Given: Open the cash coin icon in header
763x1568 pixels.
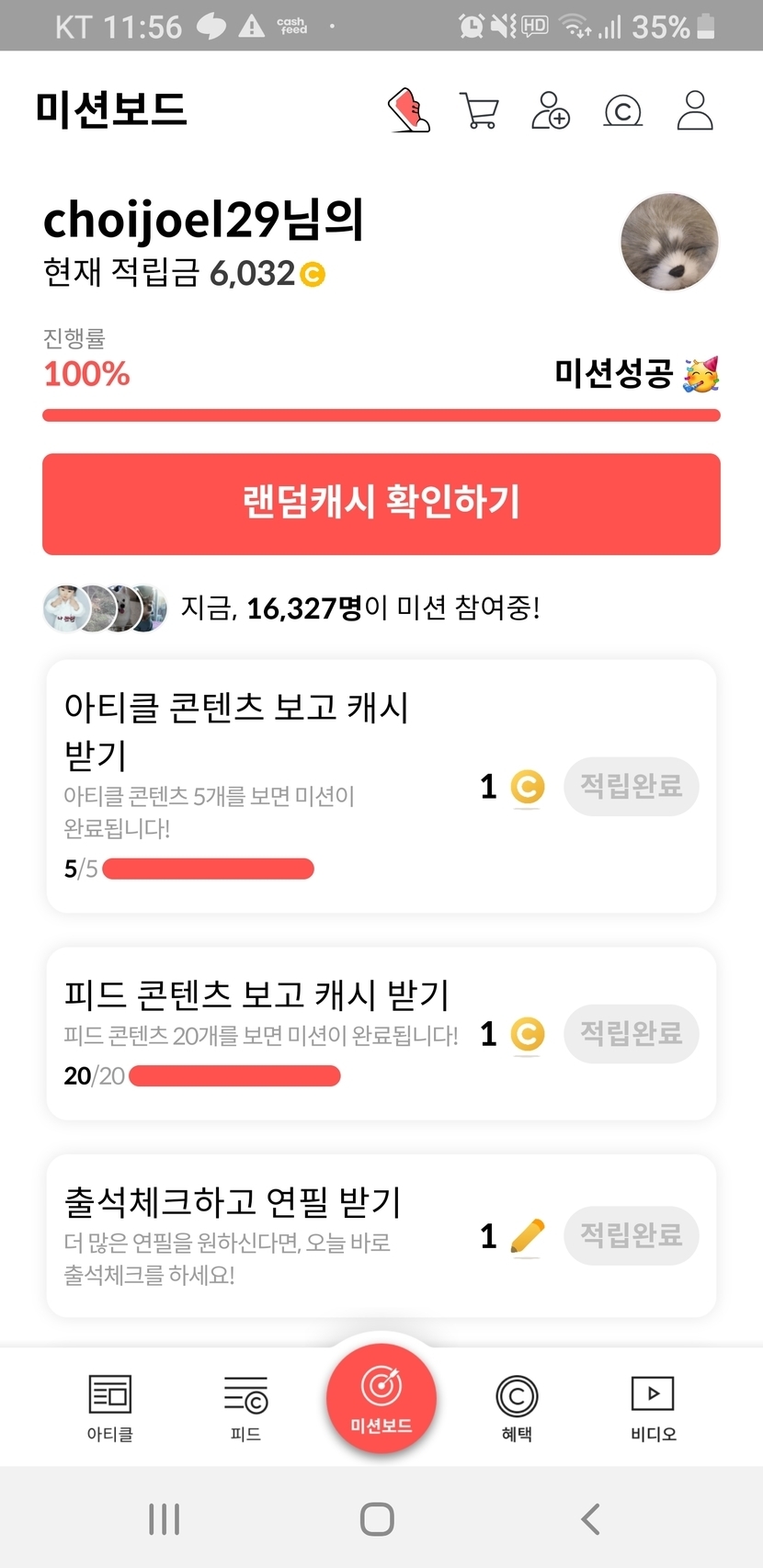Looking at the screenshot, I should pos(622,111).
